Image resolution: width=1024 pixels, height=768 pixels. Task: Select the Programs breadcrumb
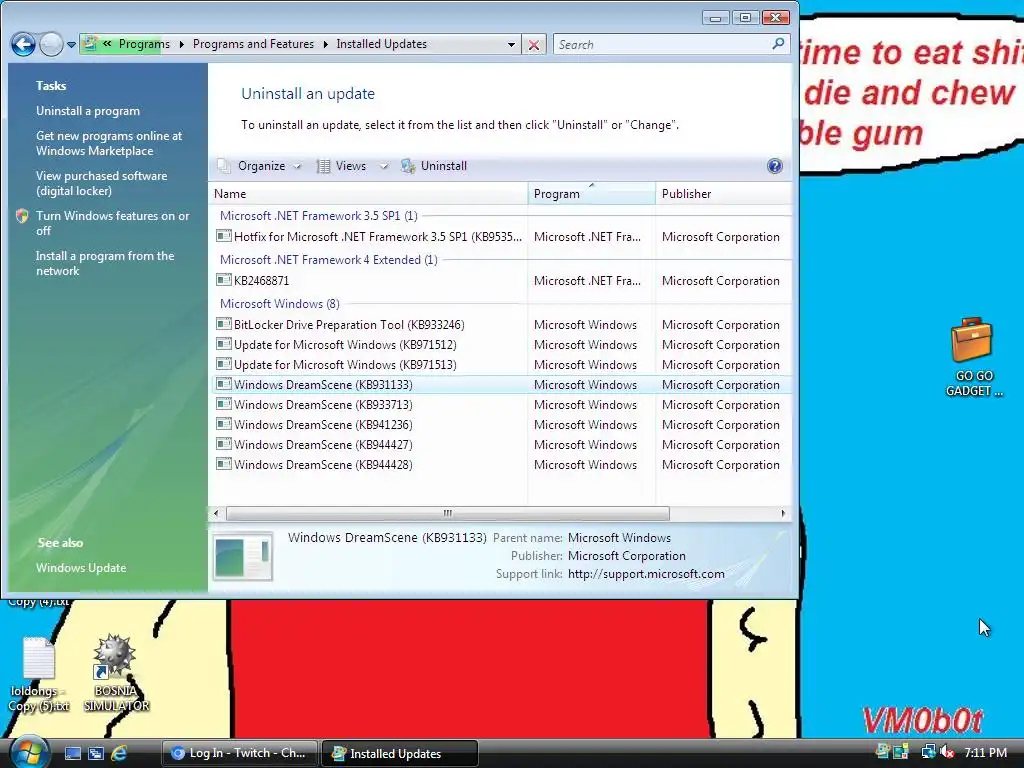point(144,44)
